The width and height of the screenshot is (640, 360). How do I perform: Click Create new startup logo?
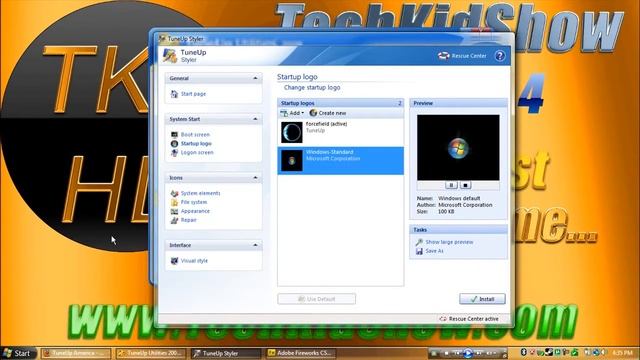click(328, 113)
